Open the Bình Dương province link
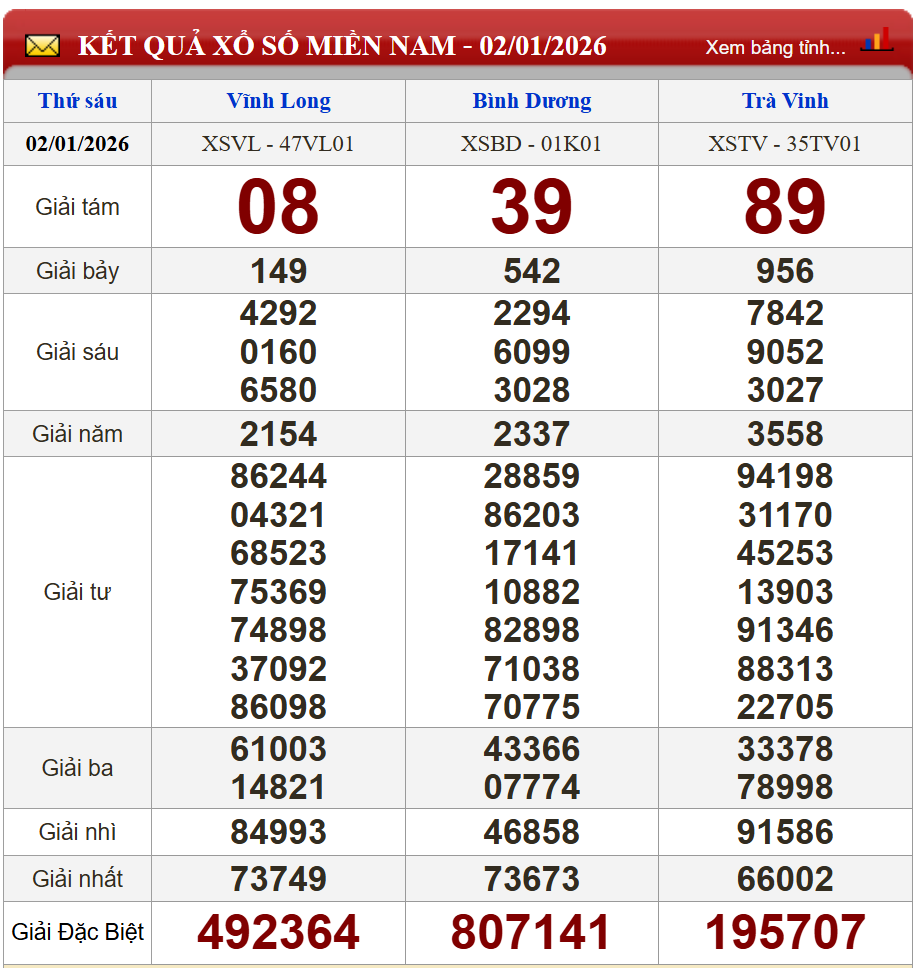The height and width of the screenshot is (968, 914). 531,101
